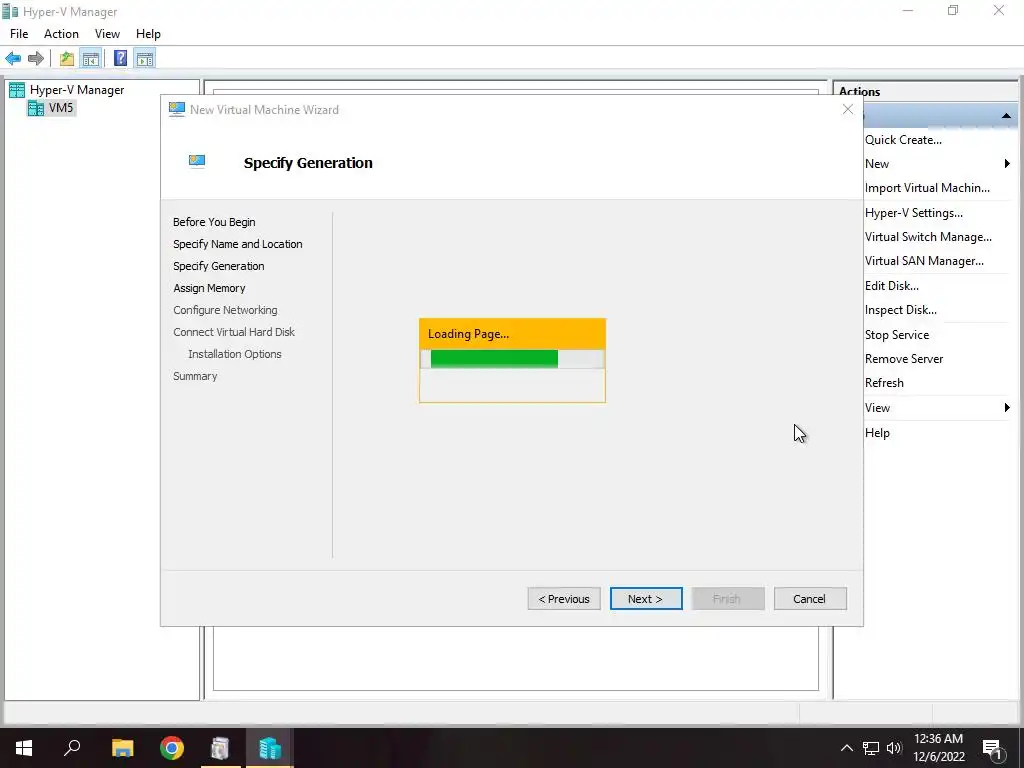Click Help in Actions pane

pos(877,433)
